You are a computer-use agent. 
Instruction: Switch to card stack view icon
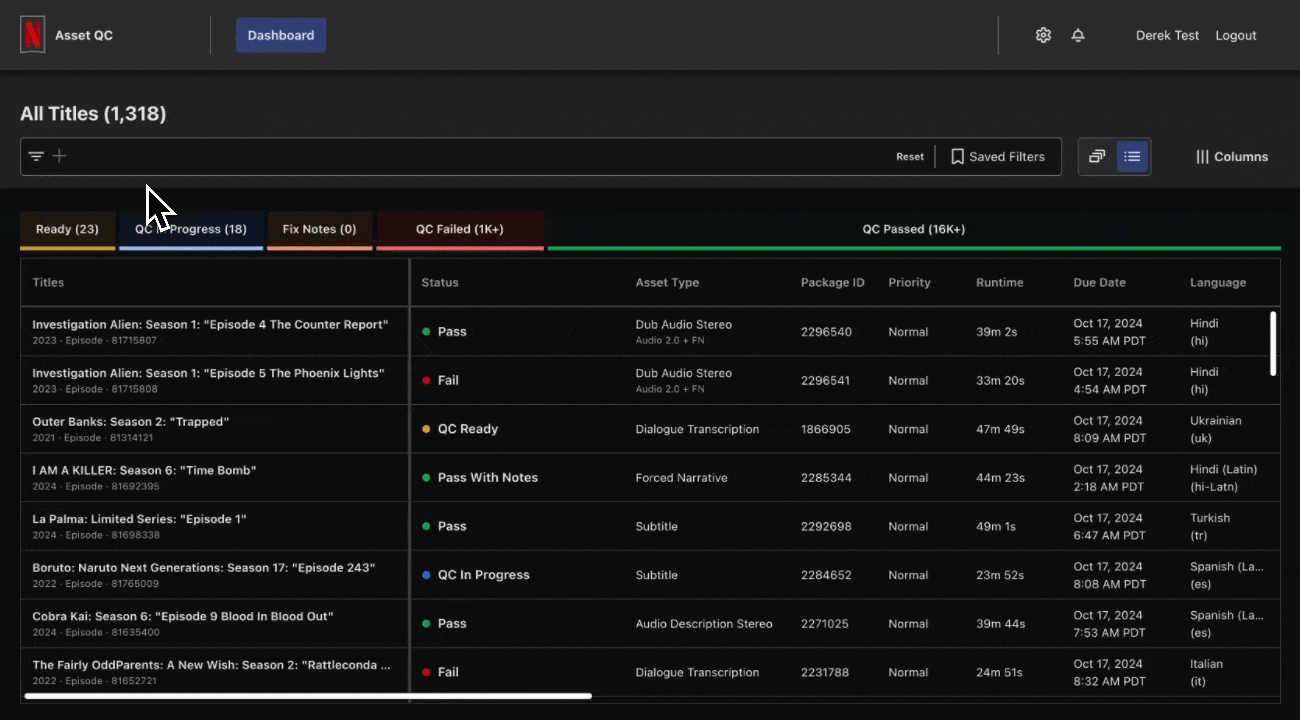coord(1097,156)
